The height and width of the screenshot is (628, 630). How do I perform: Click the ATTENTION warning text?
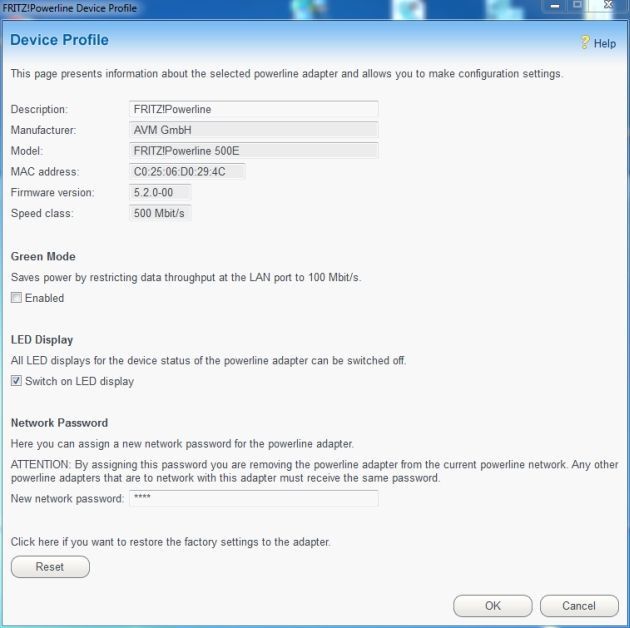tap(315, 471)
